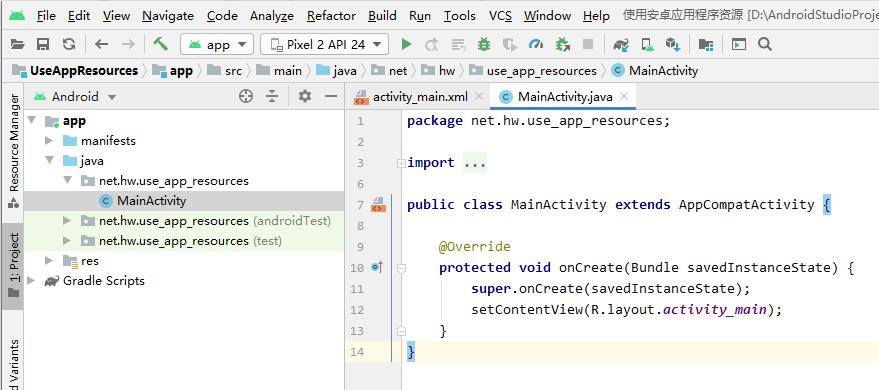This screenshot has width=879, height=390.
Task: Unfold the import block on line 3
Action: [x=401, y=163]
